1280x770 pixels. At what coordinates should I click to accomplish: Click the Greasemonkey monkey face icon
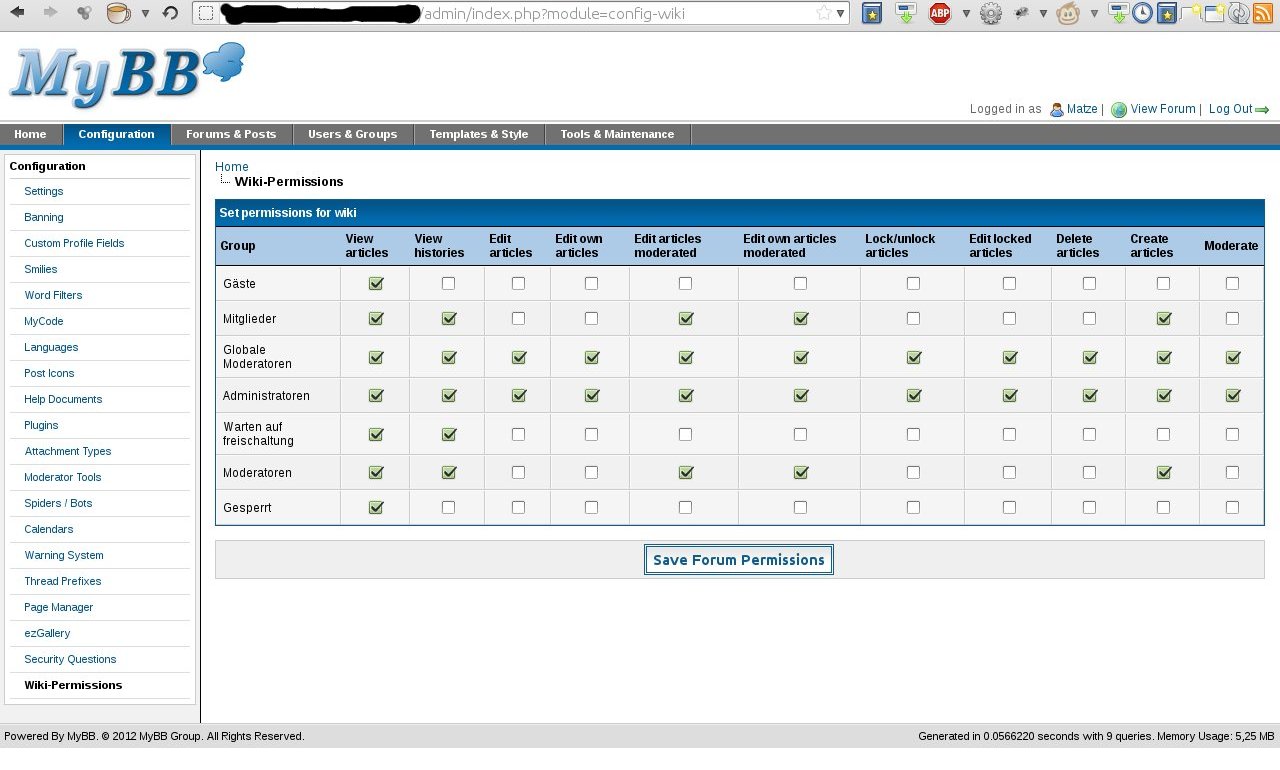(1068, 13)
